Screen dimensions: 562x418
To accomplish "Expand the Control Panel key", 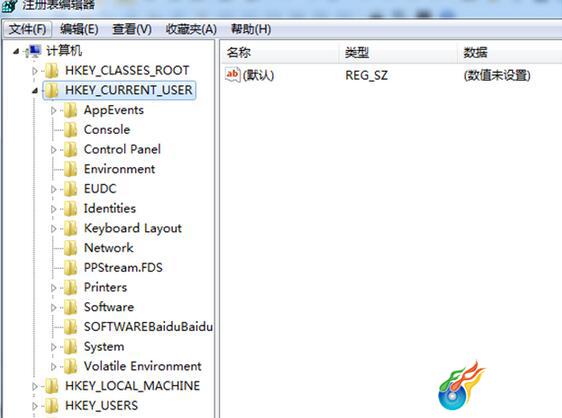I will (x=54, y=150).
